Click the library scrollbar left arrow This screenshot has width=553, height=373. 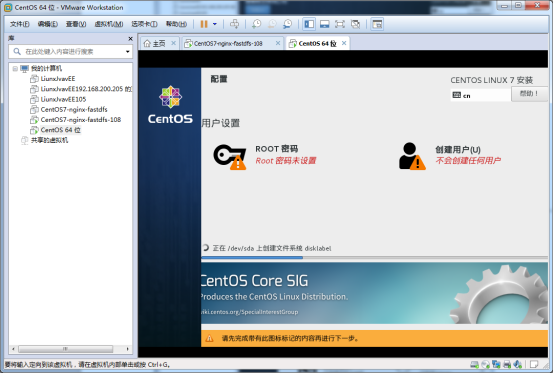click(13, 349)
